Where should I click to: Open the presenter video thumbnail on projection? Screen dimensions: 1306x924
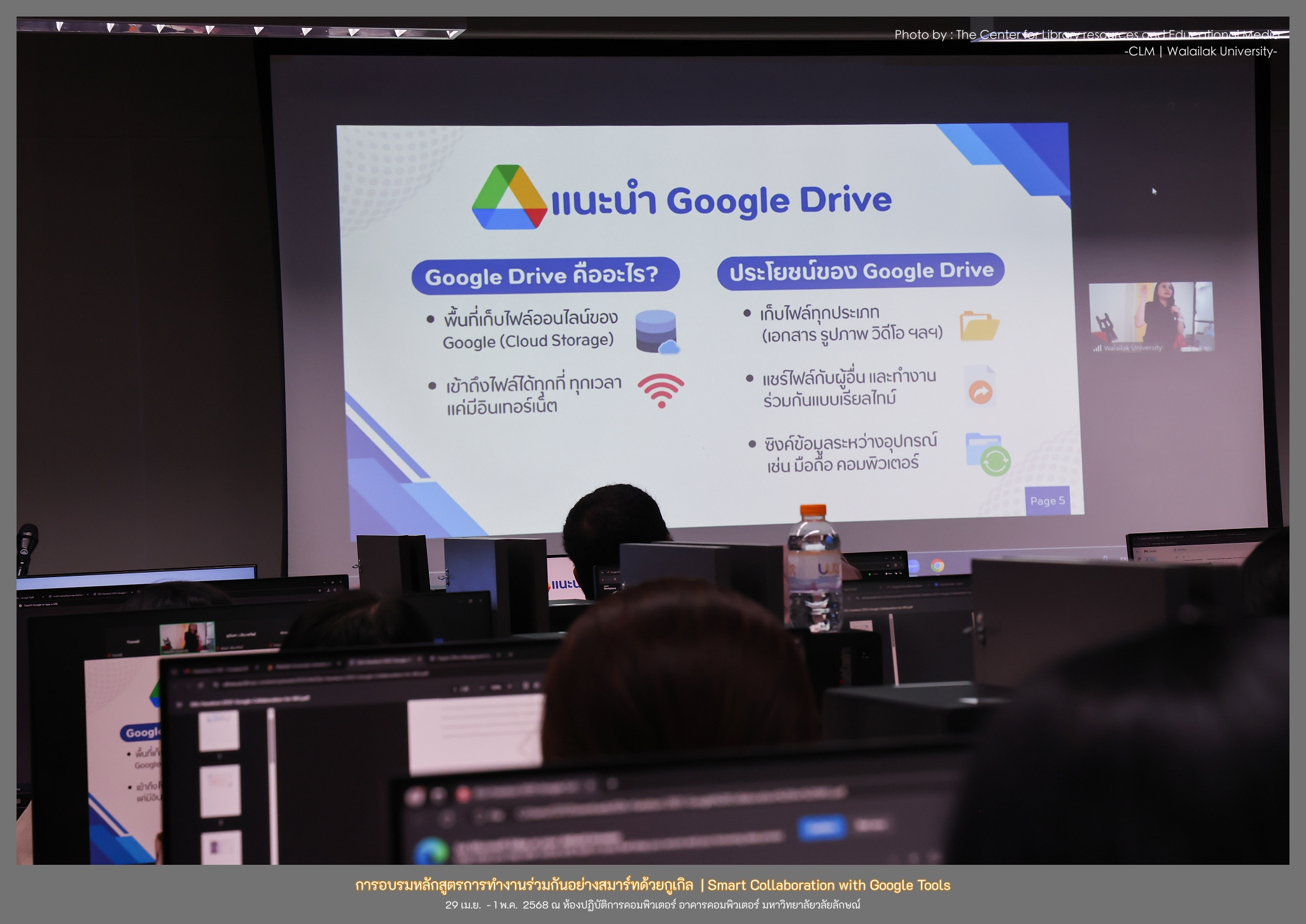point(1151,317)
